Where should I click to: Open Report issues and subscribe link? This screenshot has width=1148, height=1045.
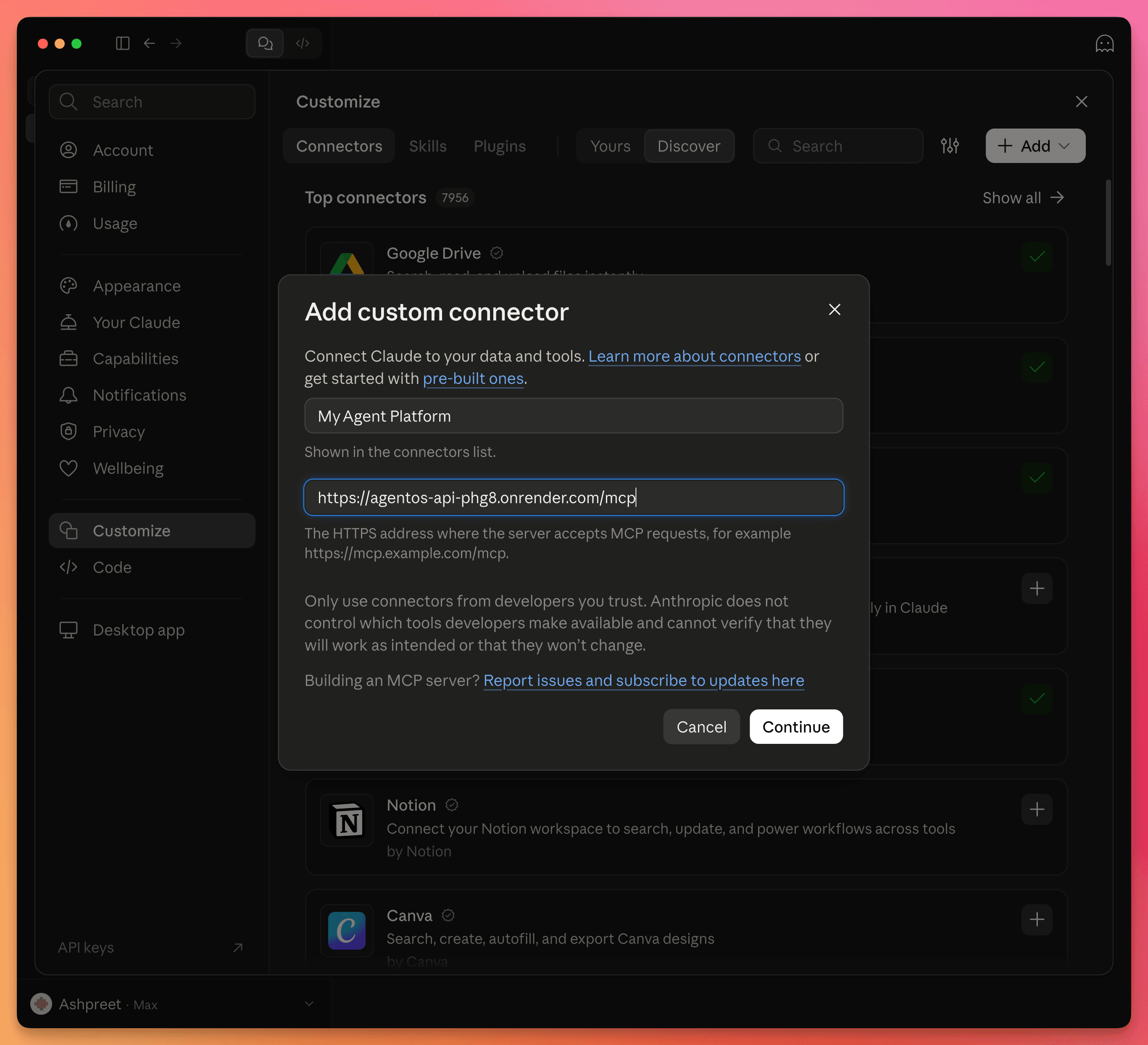[x=643, y=680]
